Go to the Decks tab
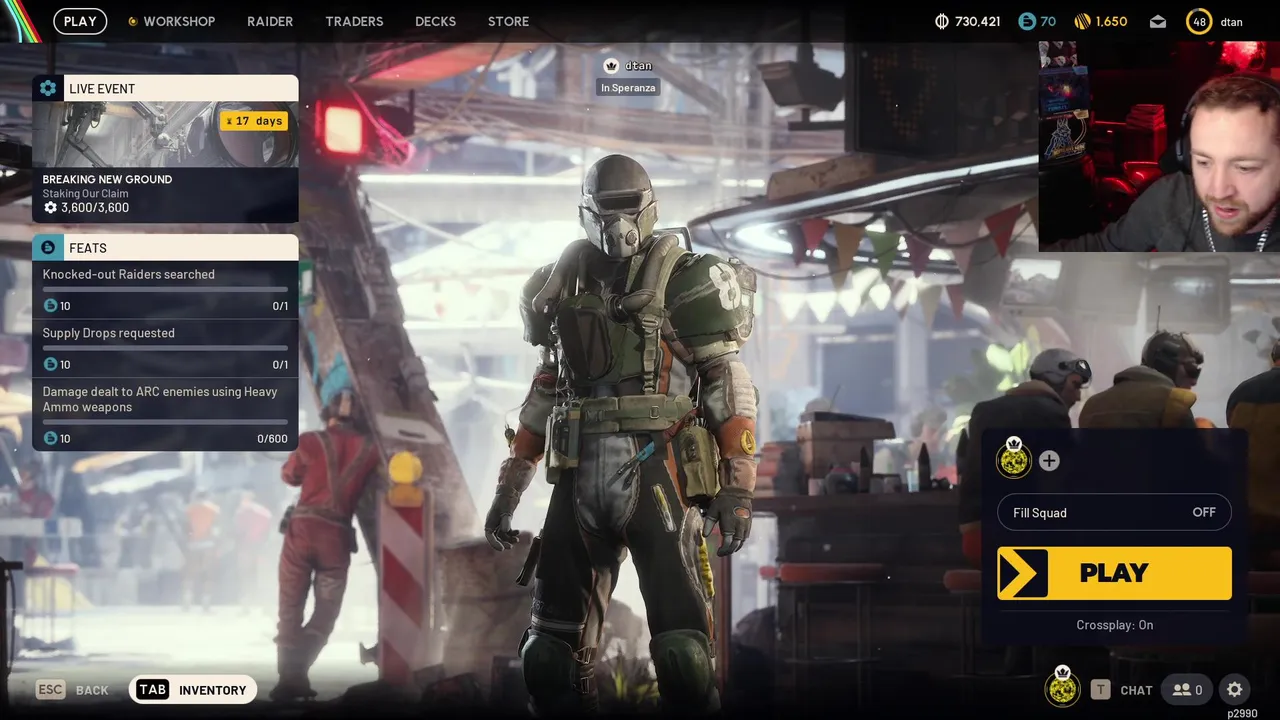This screenshot has height=720, width=1280. 435,21
